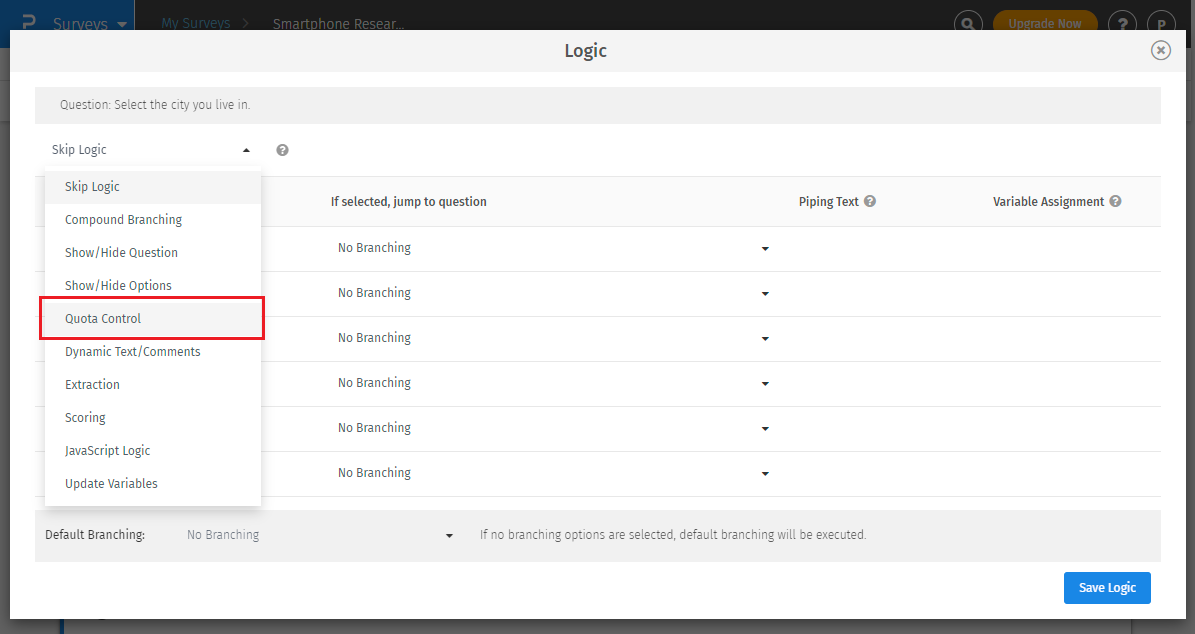Expand the Default Branching dropdown
The width and height of the screenshot is (1195, 634).
point(448,535)
